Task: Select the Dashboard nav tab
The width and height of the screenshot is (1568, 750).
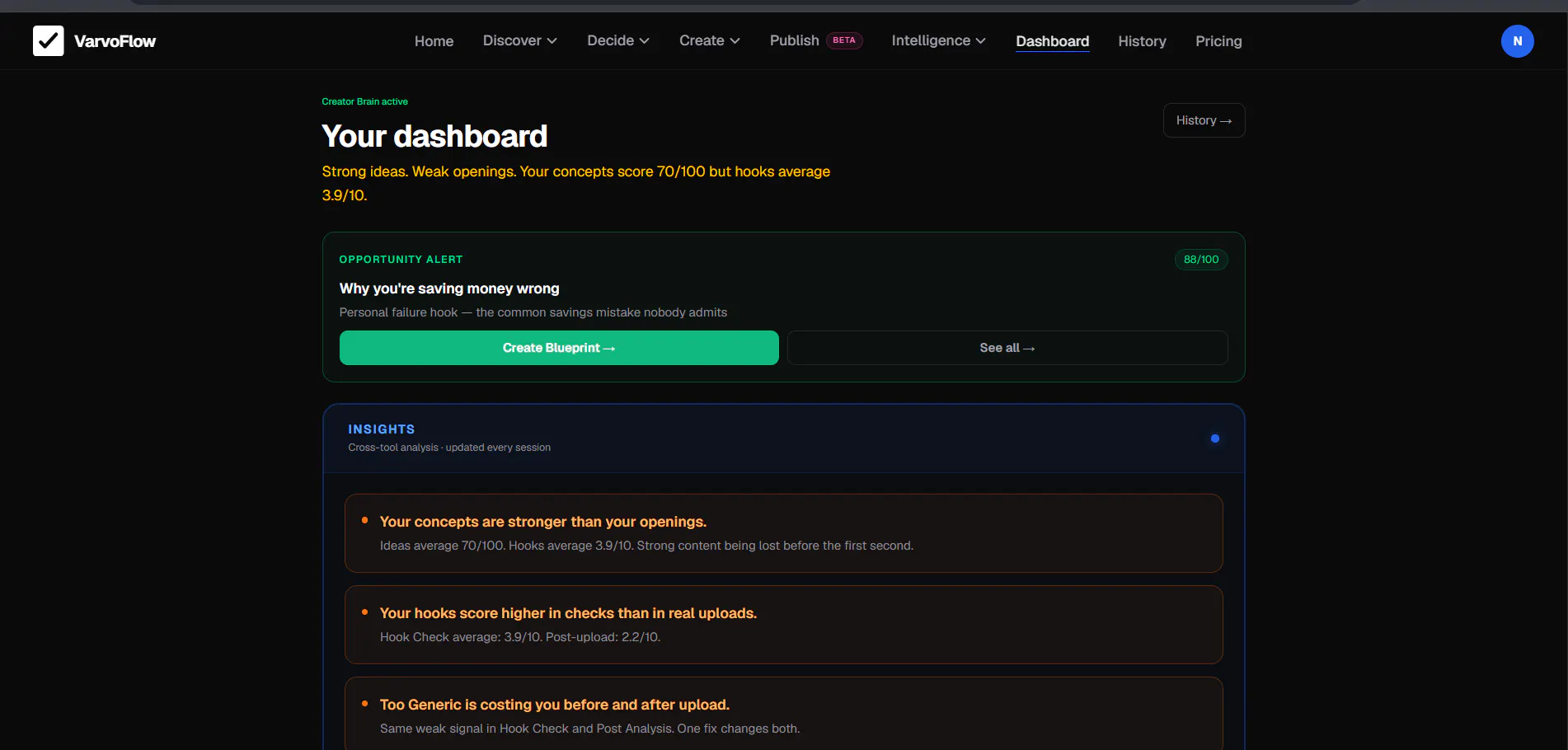Action: [x=1052, y=41]
